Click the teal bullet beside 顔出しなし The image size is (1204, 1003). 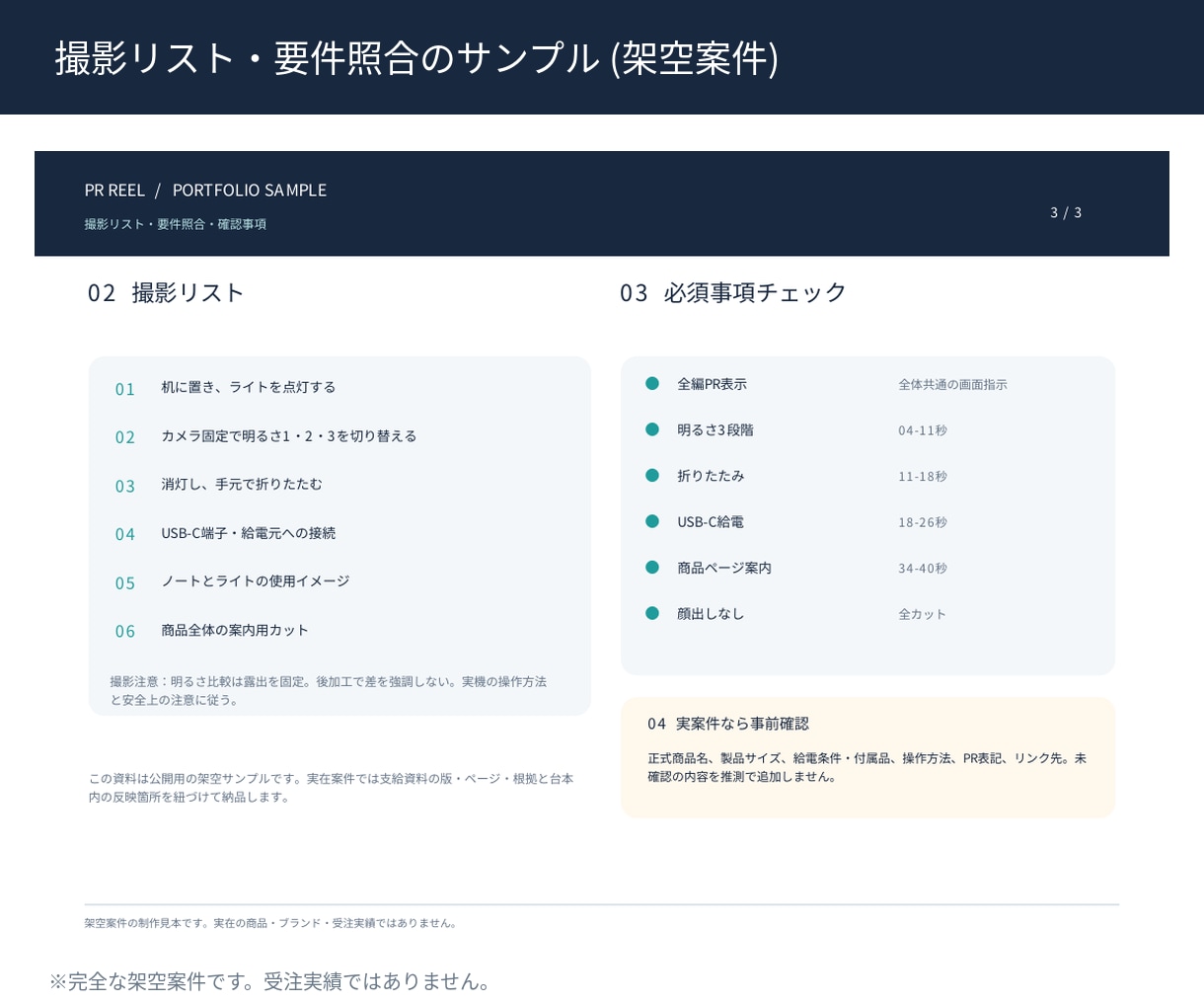click(x=652, y=613)
